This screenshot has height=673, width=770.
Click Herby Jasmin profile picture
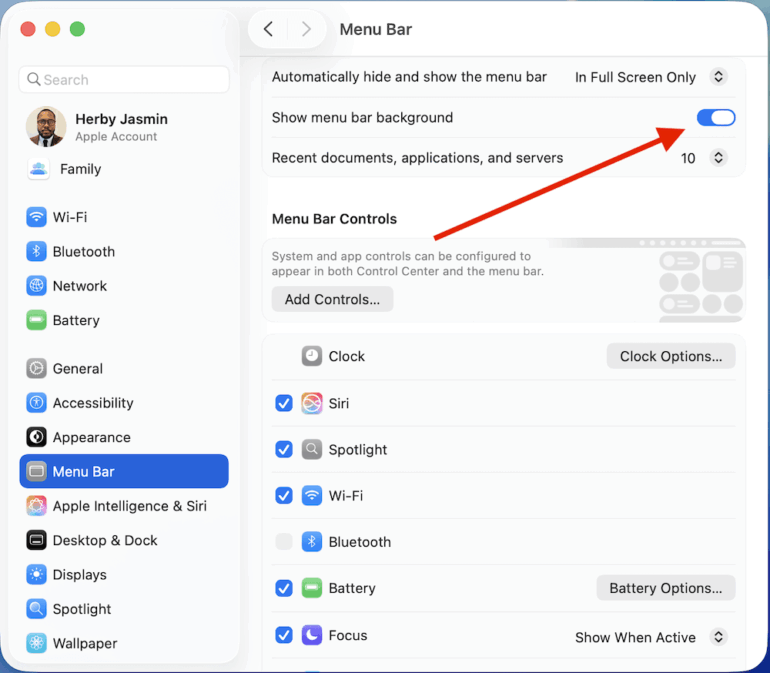[46, 127]
